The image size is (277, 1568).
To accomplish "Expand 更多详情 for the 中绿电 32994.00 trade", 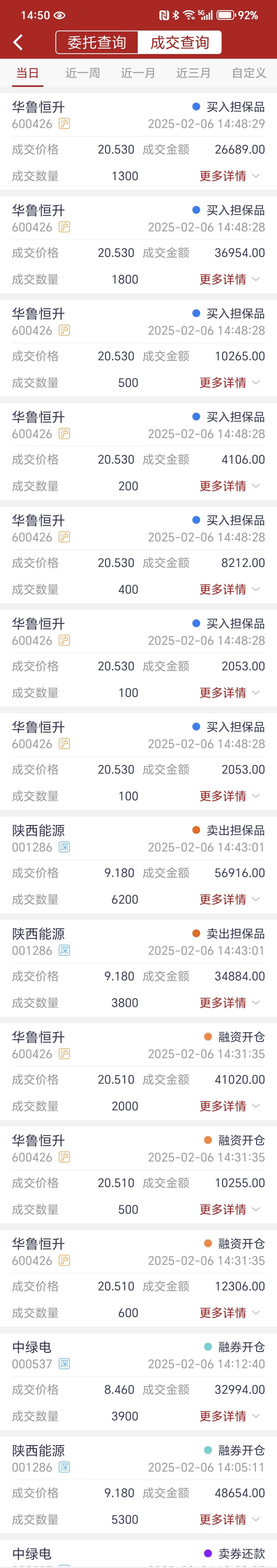I will coord(229,1416).
